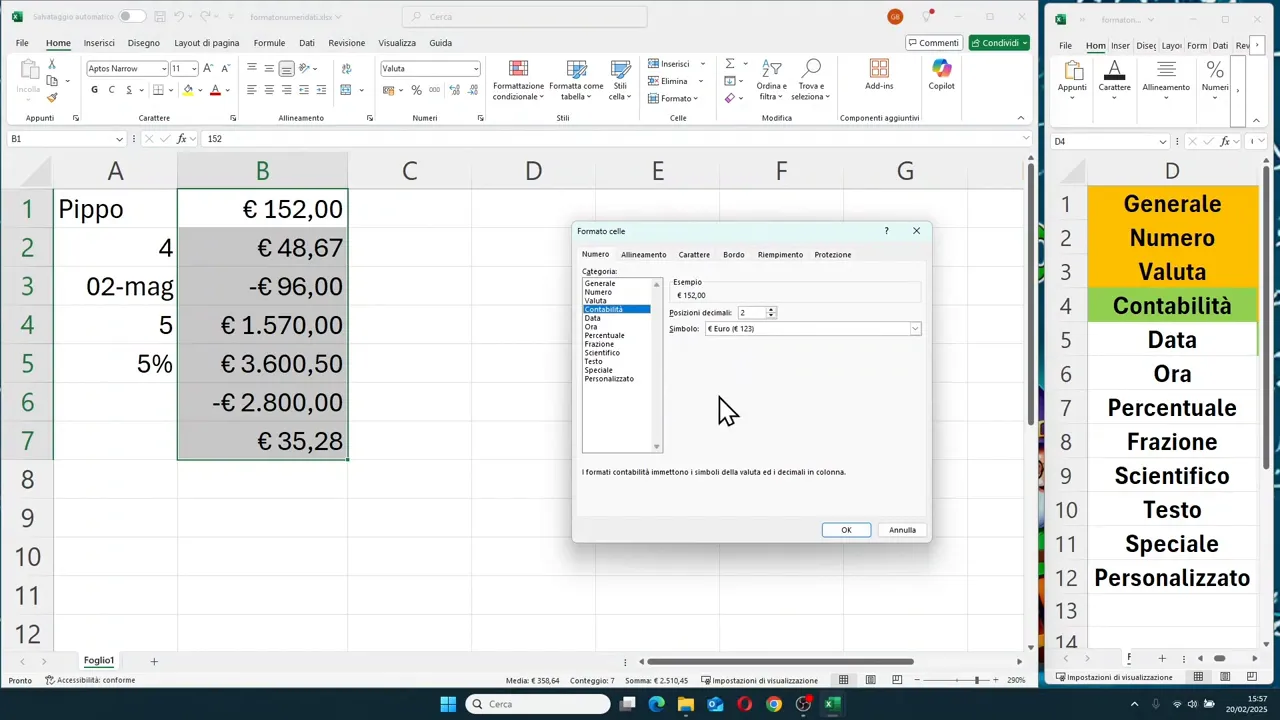Click the help question mark in Formato celle dialog

tap(886, 231)
